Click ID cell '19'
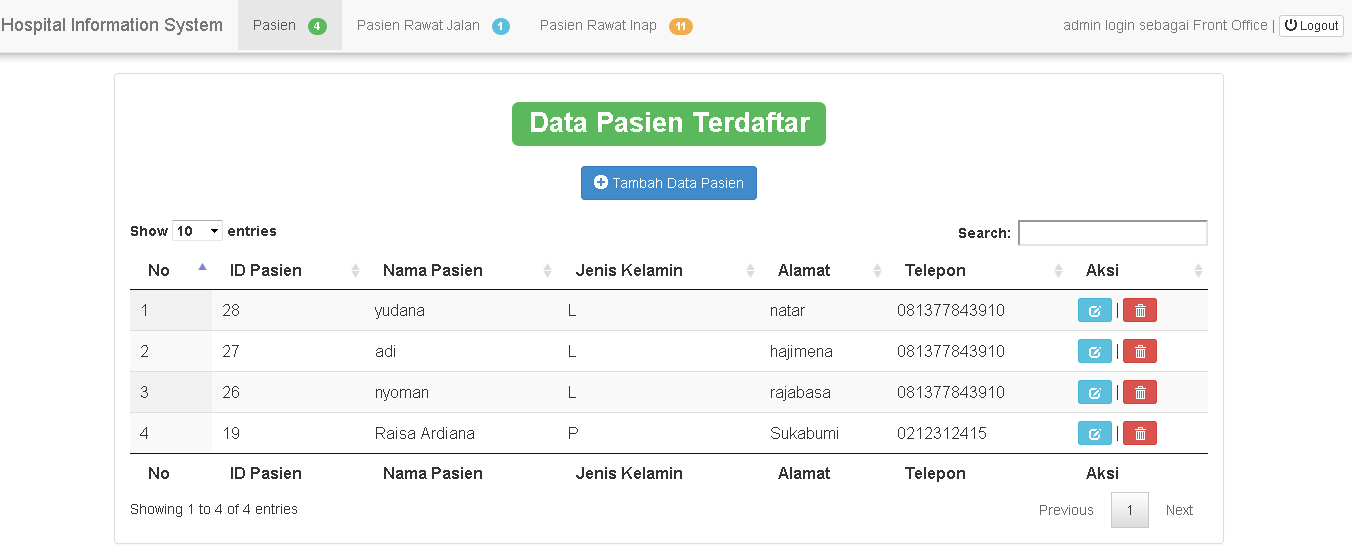 231,433
